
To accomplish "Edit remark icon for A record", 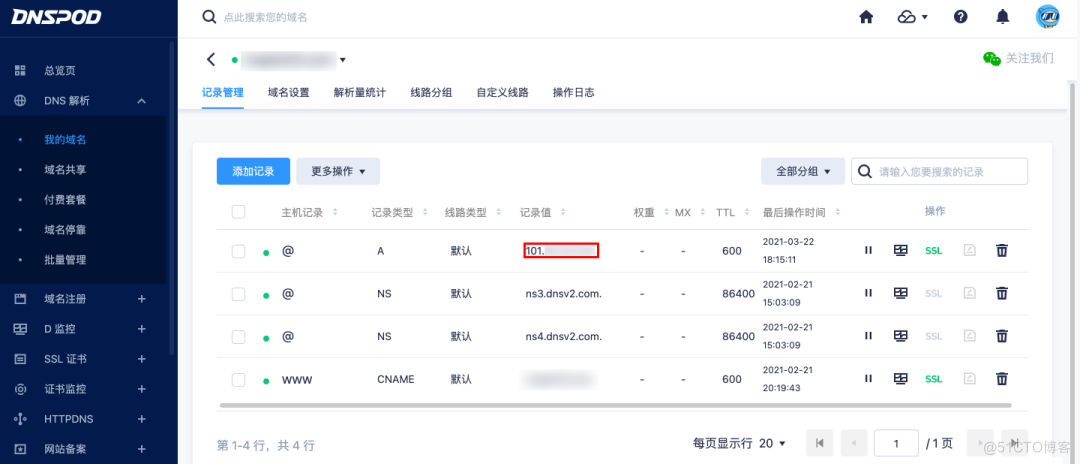I will coord(970,251).
